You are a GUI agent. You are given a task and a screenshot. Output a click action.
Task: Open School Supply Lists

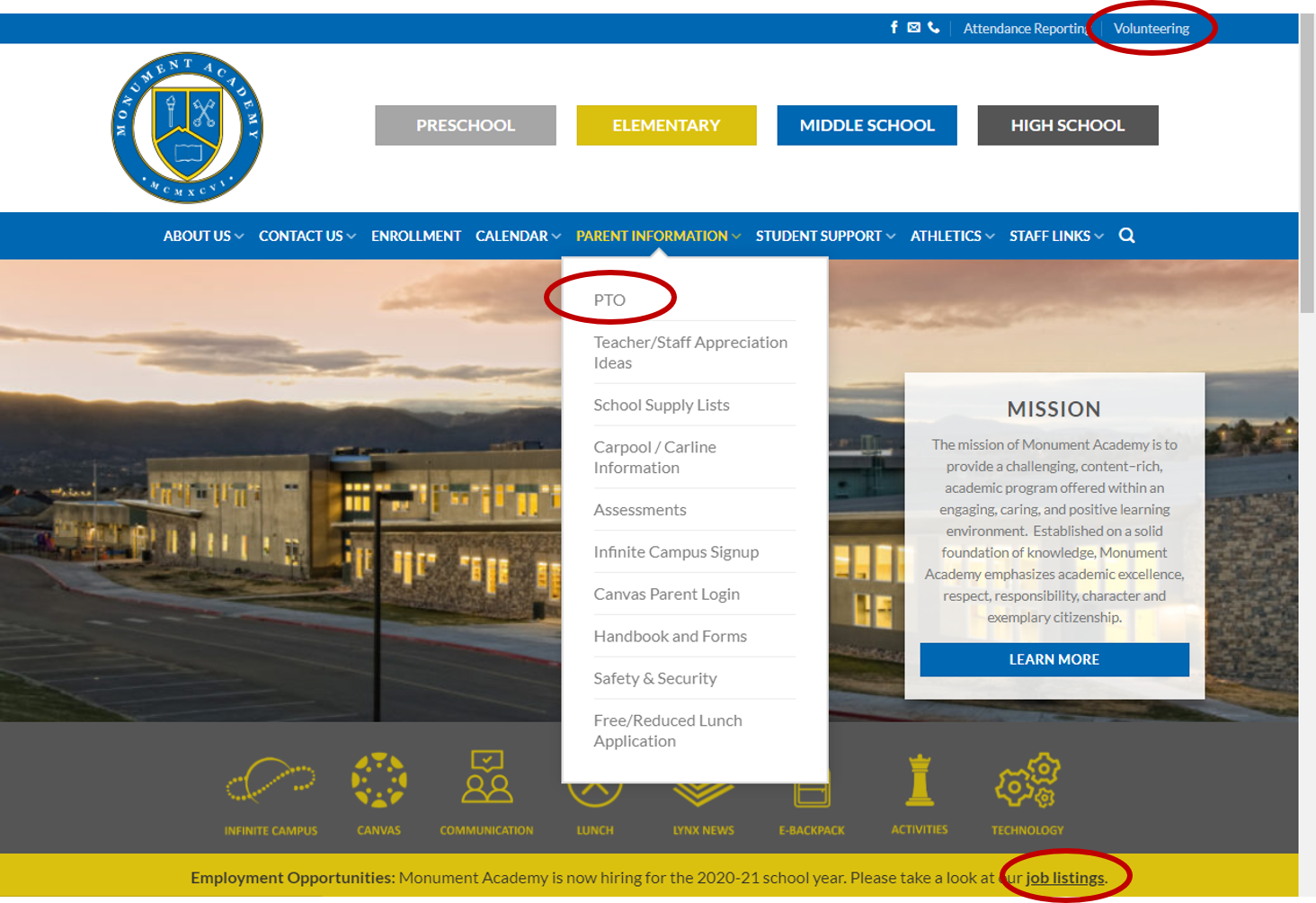[662, 405]
